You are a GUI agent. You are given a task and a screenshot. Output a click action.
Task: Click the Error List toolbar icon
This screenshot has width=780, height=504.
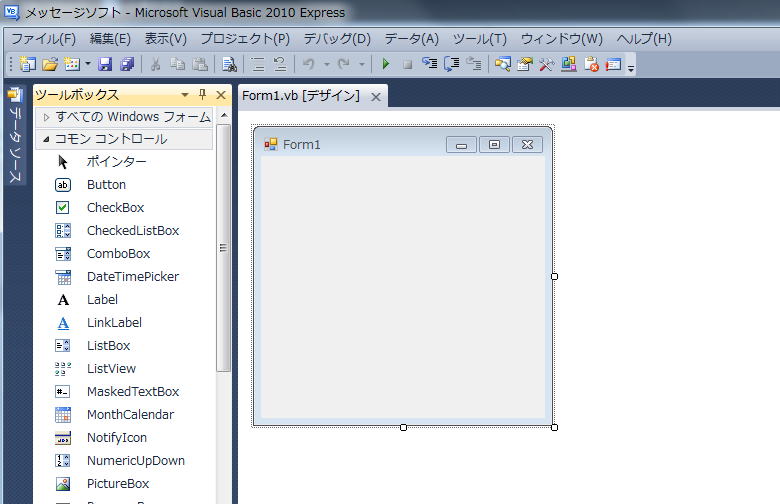tap(591, 64)
